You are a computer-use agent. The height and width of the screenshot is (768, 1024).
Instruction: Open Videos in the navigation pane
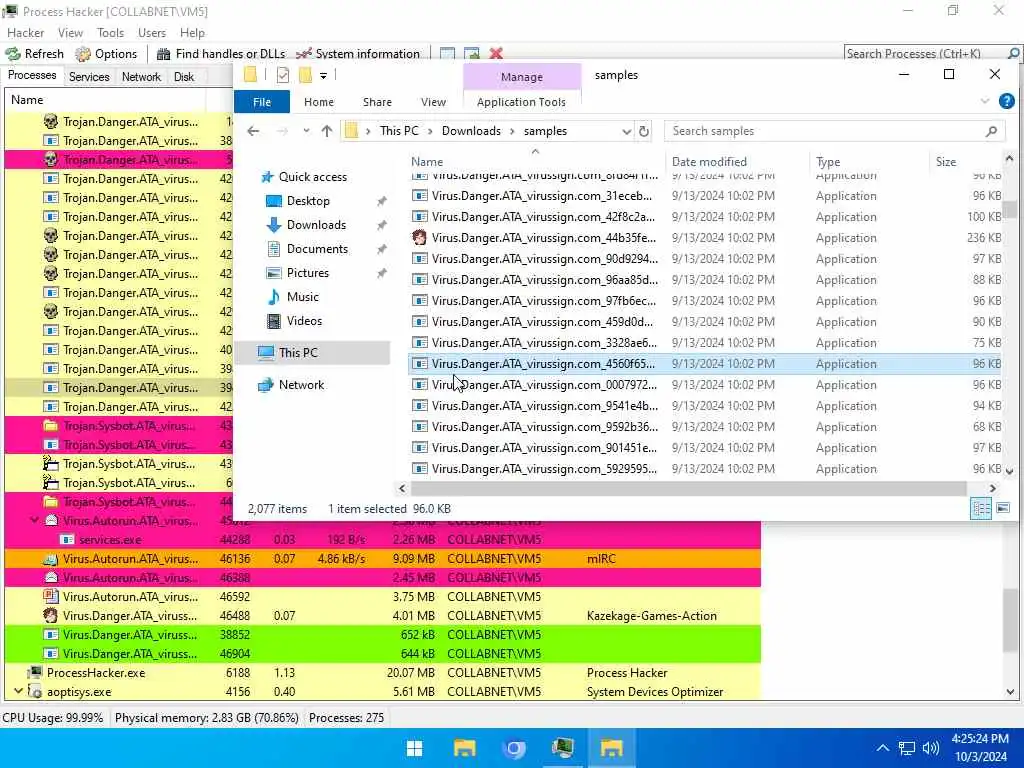pos(304,321)
